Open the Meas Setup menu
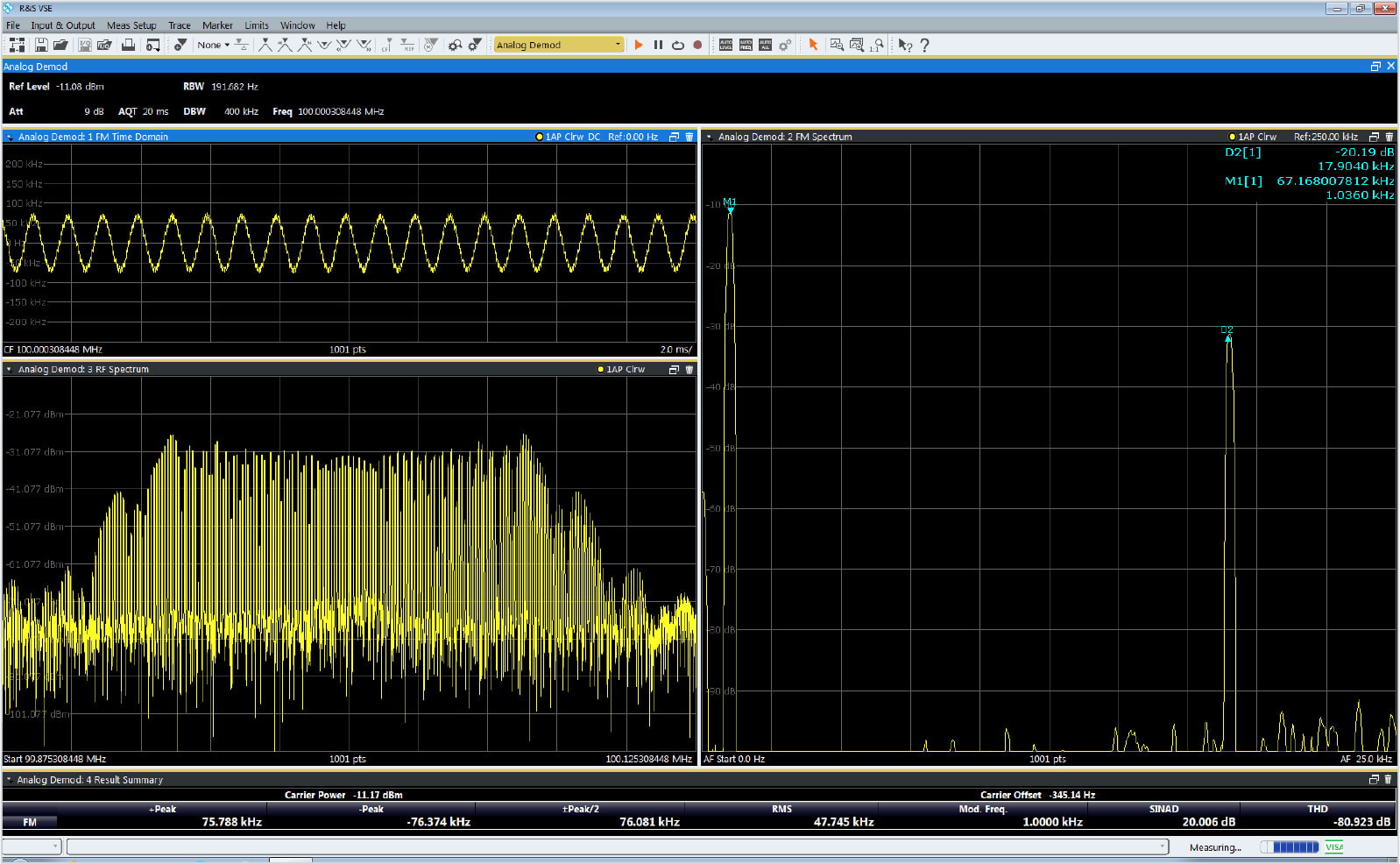This screenshot has width=1400, height=864. point(131,25)
